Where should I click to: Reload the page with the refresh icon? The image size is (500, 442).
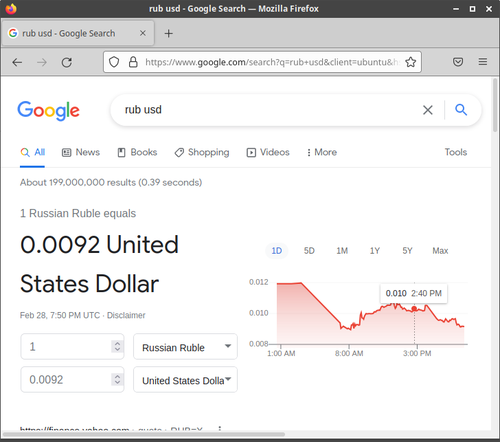(67, 62)
